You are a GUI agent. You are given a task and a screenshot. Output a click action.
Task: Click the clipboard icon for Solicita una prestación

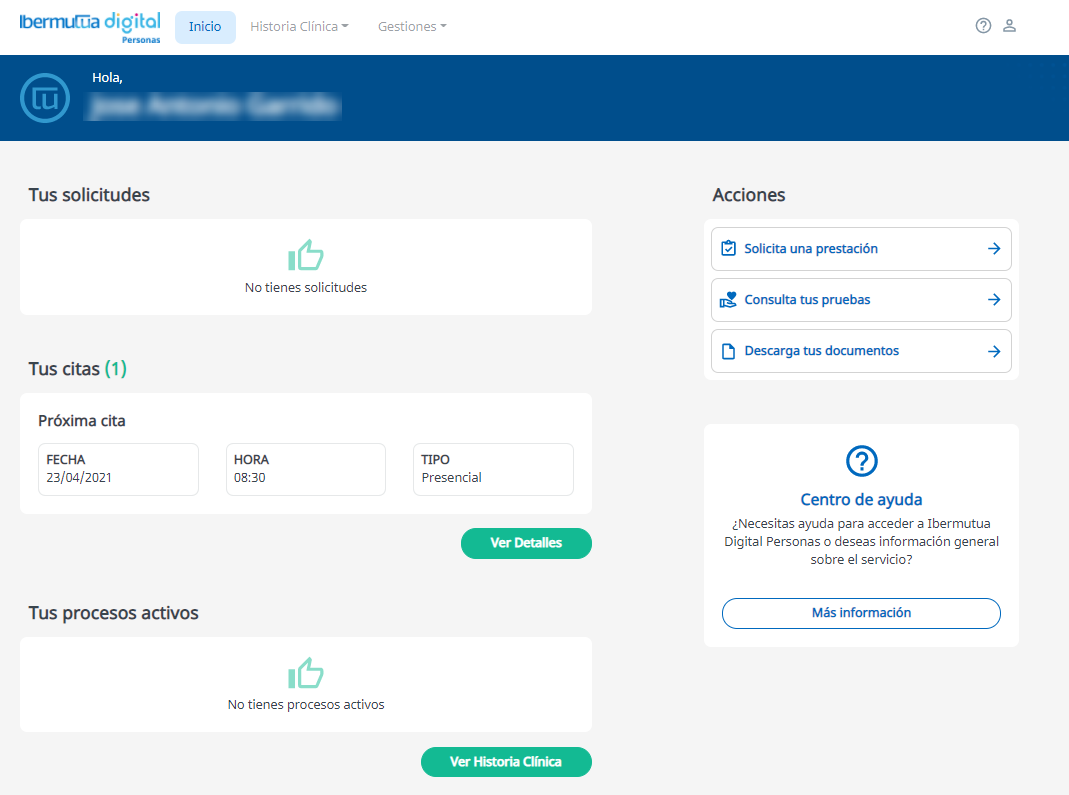point(728,249)
